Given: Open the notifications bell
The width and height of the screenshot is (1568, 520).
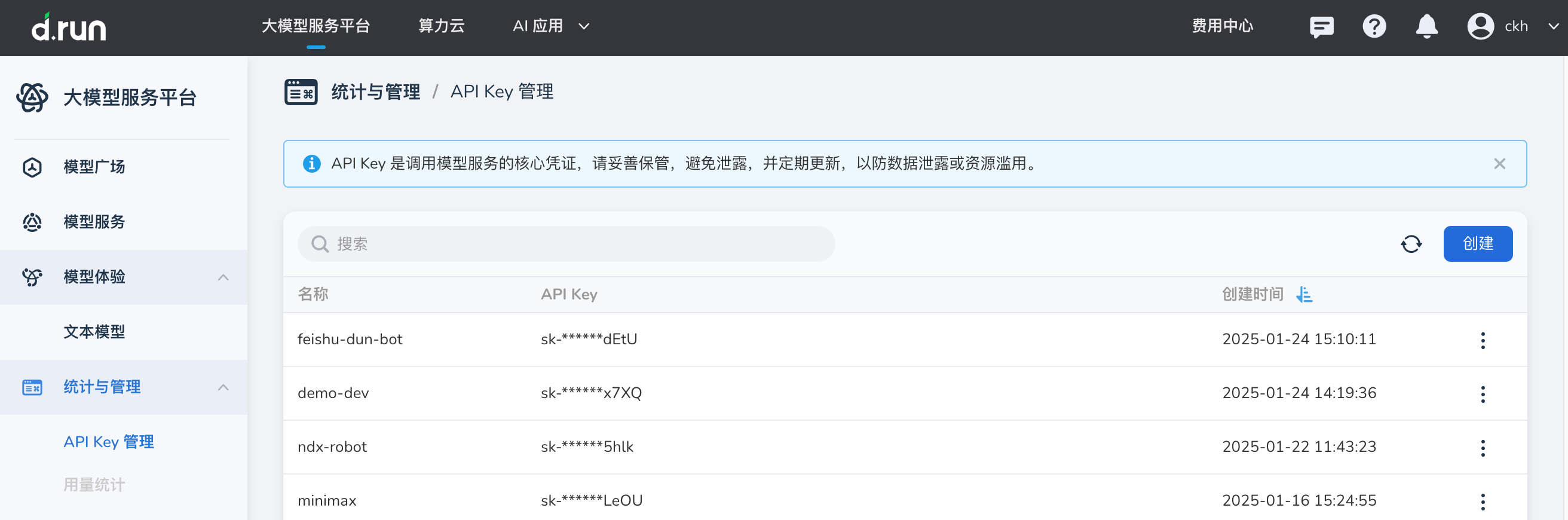Looking at the screenshot, I should (1426, 27).
